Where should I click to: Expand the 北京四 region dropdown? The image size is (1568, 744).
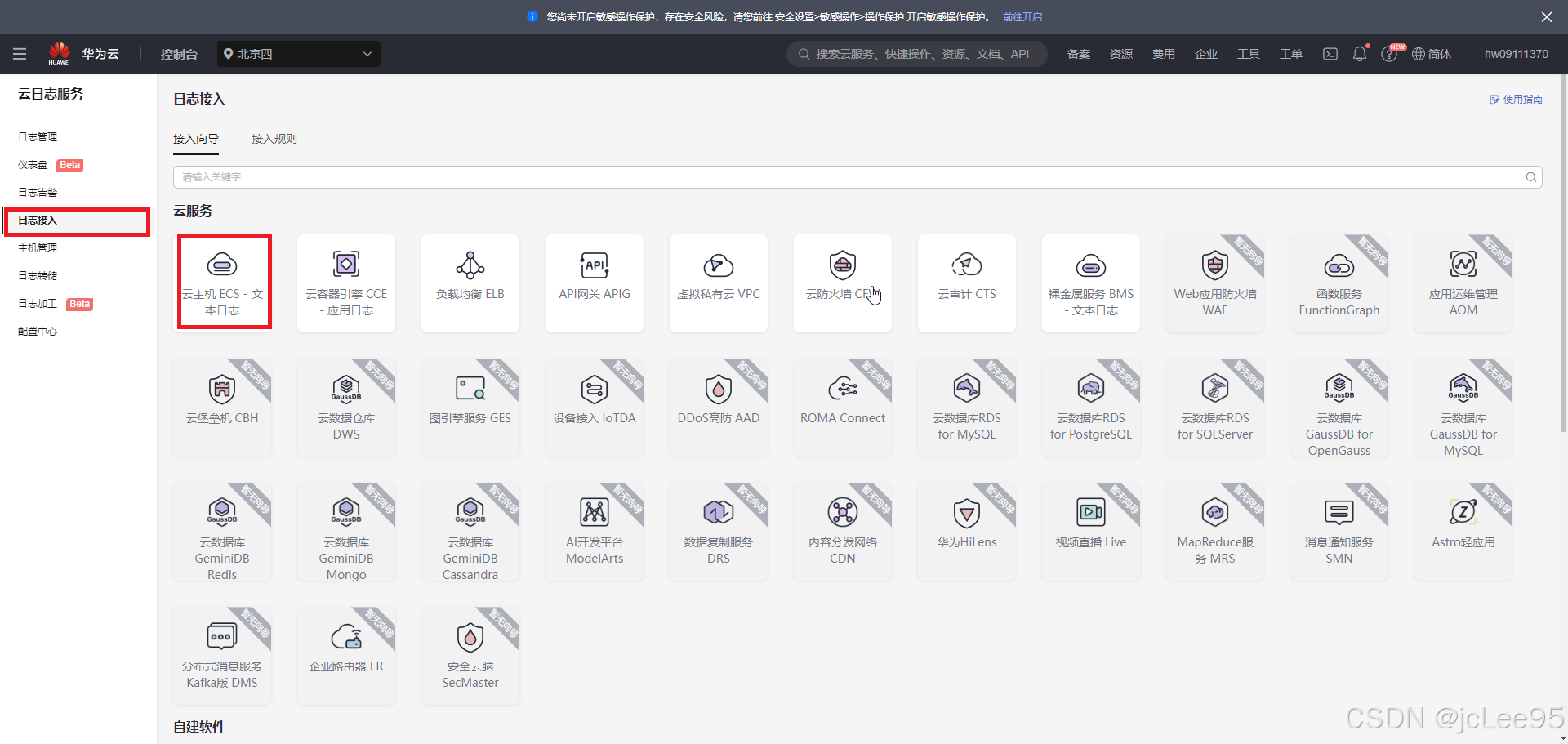299,54
